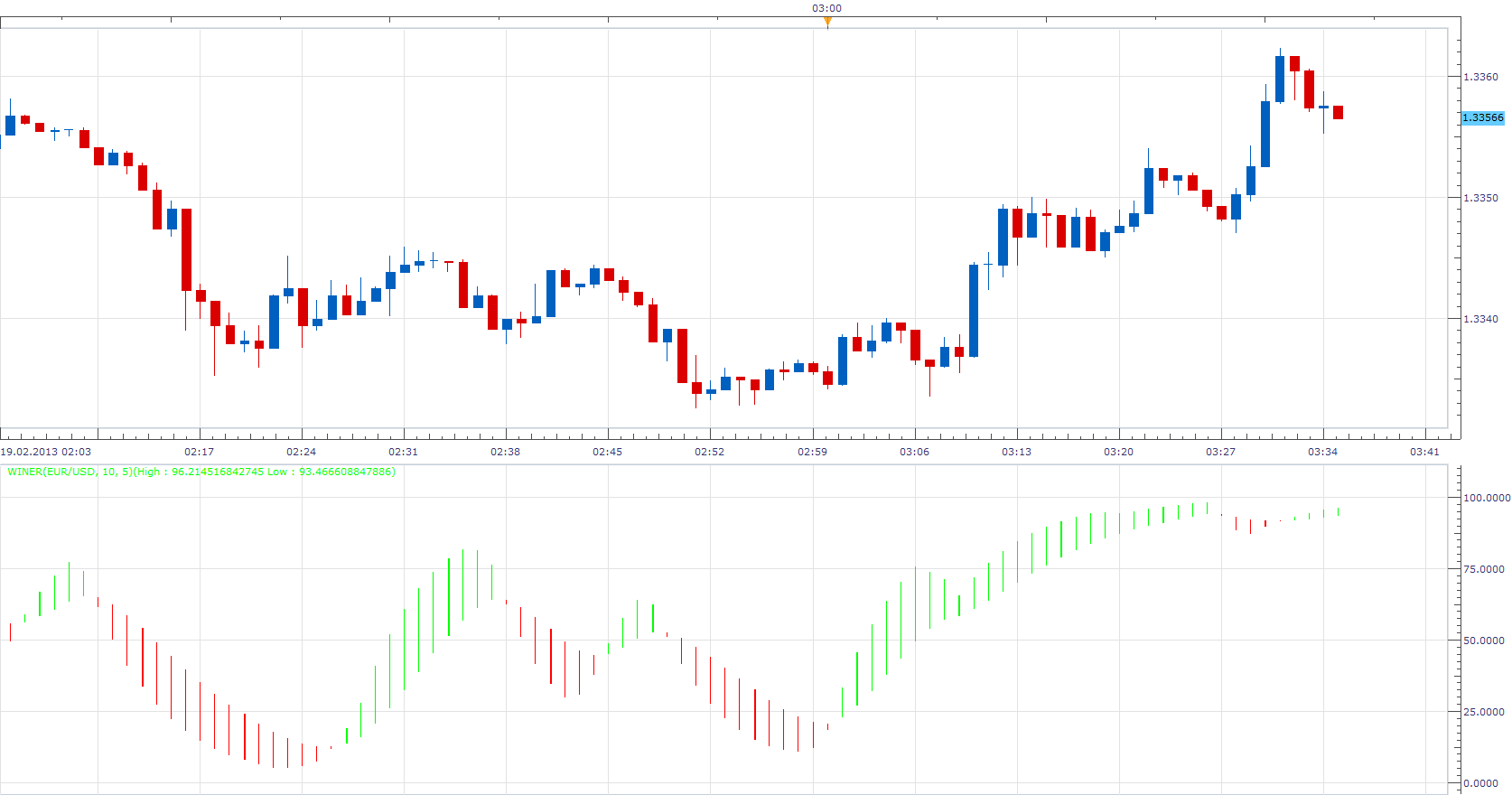Click the 25.0000 indicator scale label
This screenshot has width=1512, height=795.
1484,712
